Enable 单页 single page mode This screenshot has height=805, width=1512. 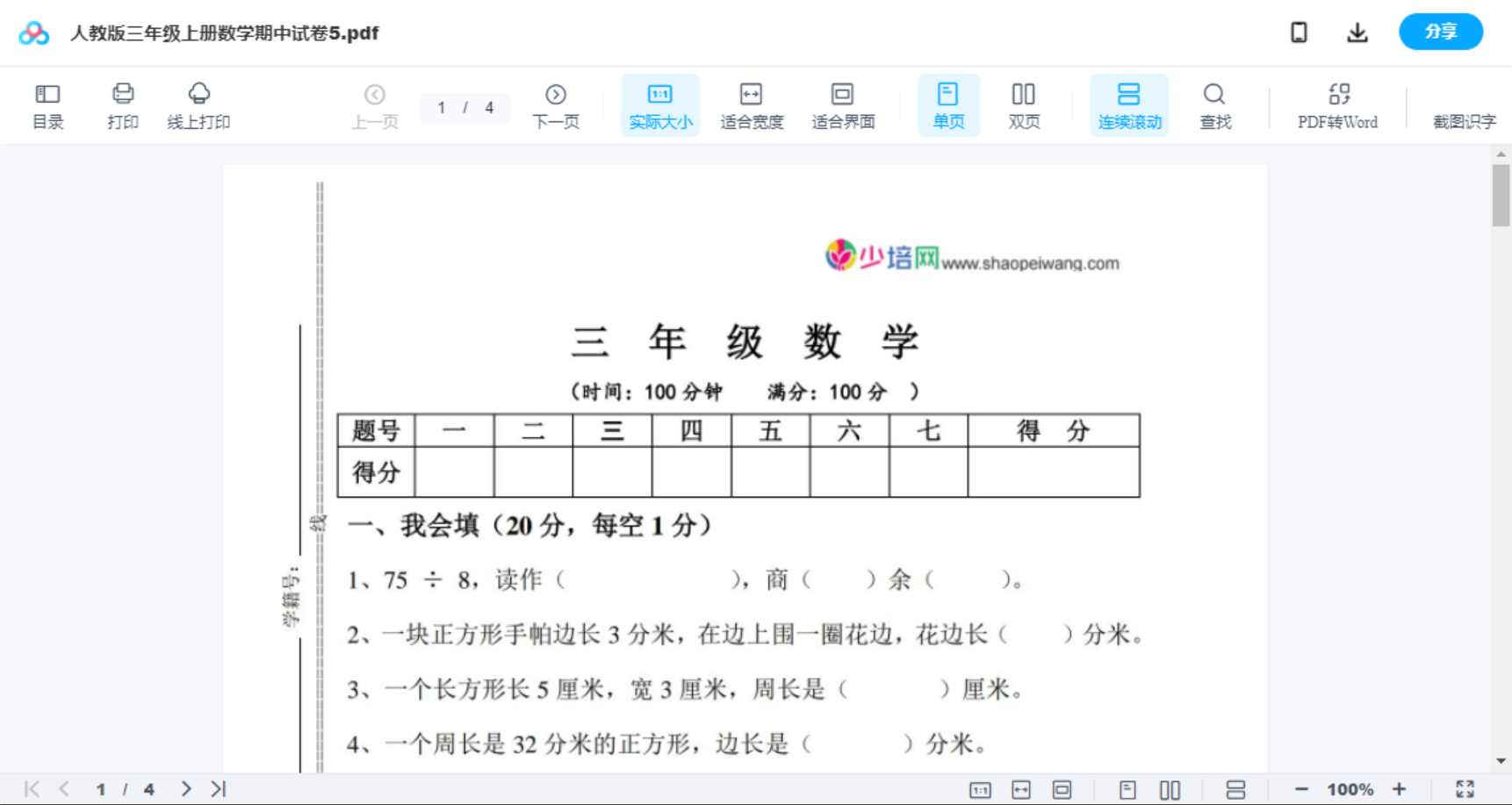pos(948,104)
